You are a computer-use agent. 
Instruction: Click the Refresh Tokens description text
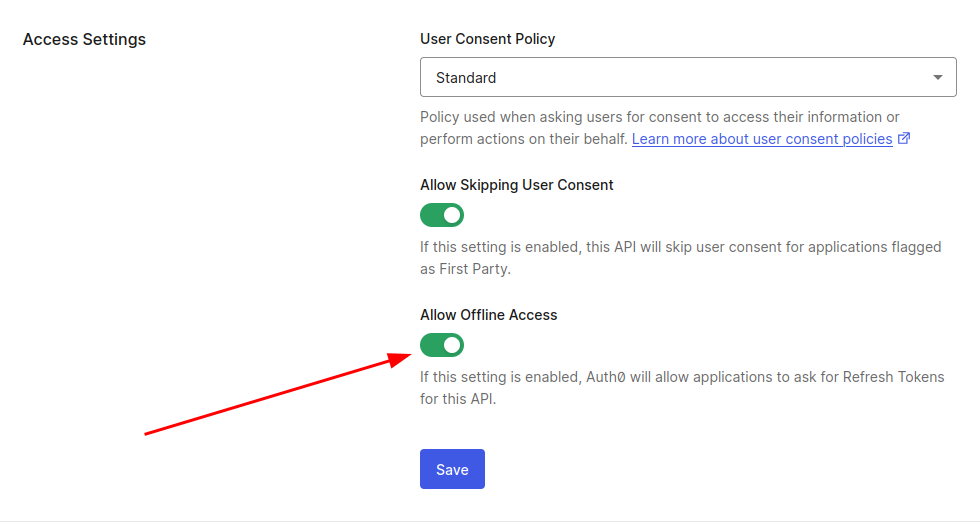[x=682, y=388]
